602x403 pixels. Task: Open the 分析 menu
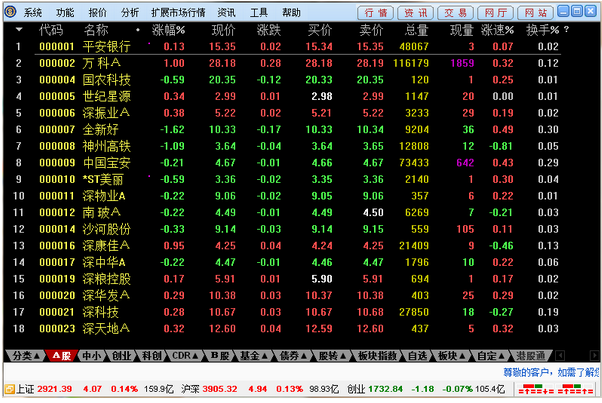tap(130, 13)
